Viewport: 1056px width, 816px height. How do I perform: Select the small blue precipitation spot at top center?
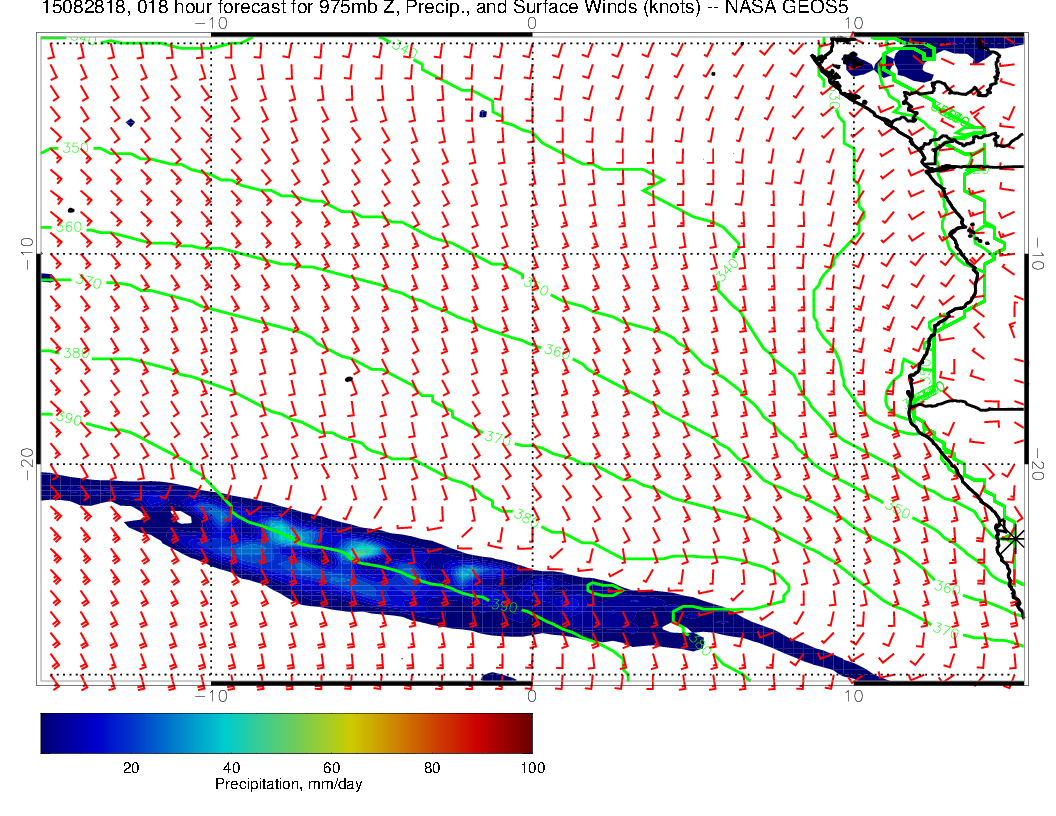tap(483, 114)
